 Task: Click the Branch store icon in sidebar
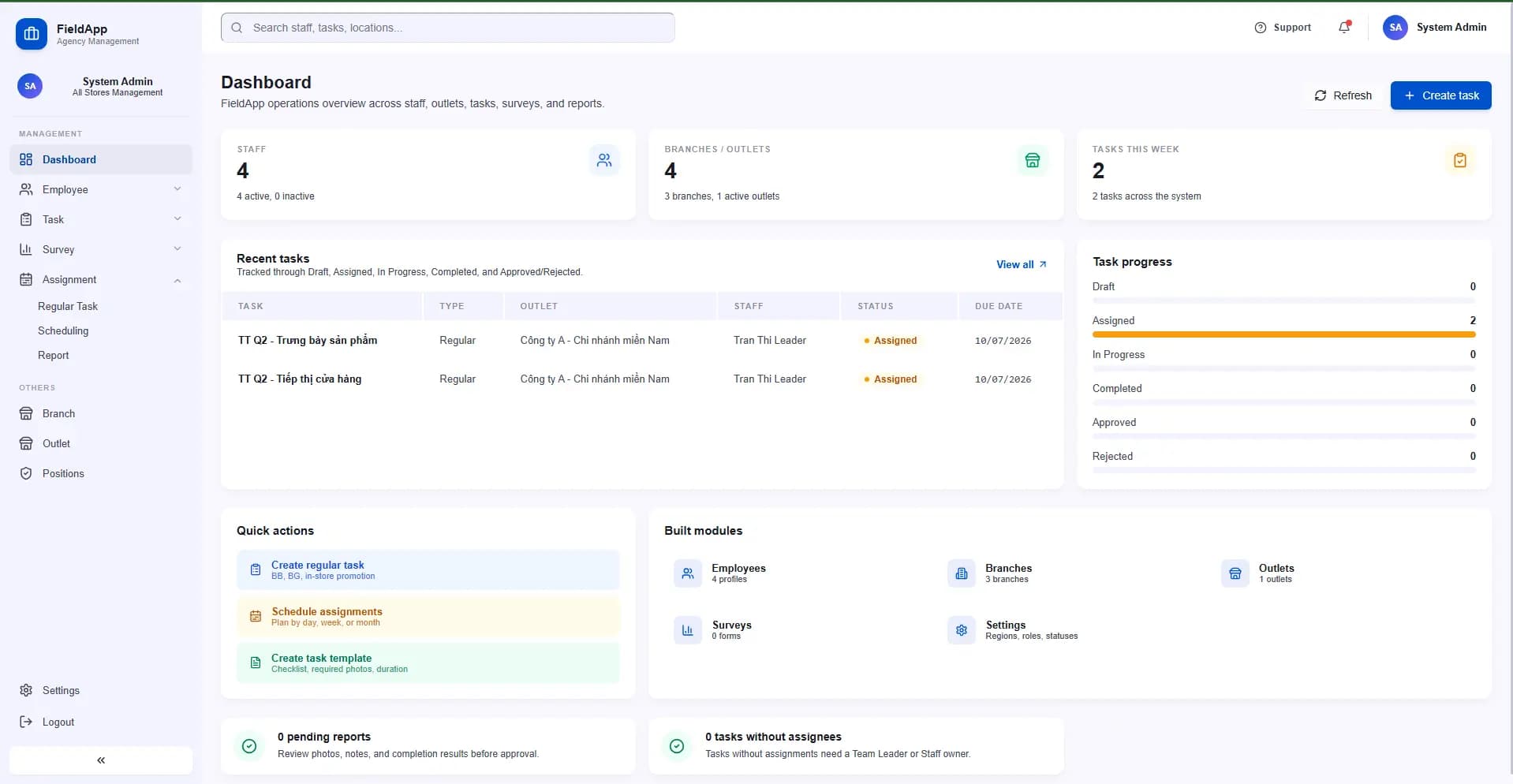point(26,413)
